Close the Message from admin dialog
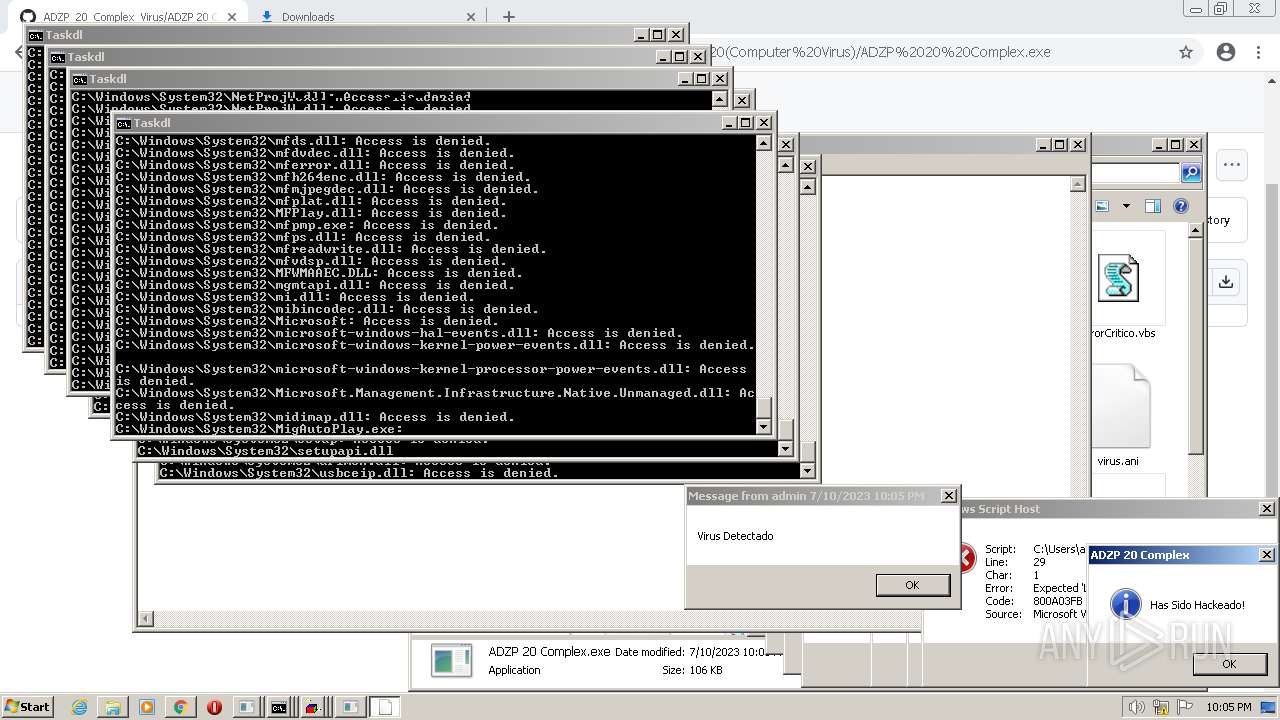The width and height of the screenshot is (1280, 720). [x=949, y=496]
